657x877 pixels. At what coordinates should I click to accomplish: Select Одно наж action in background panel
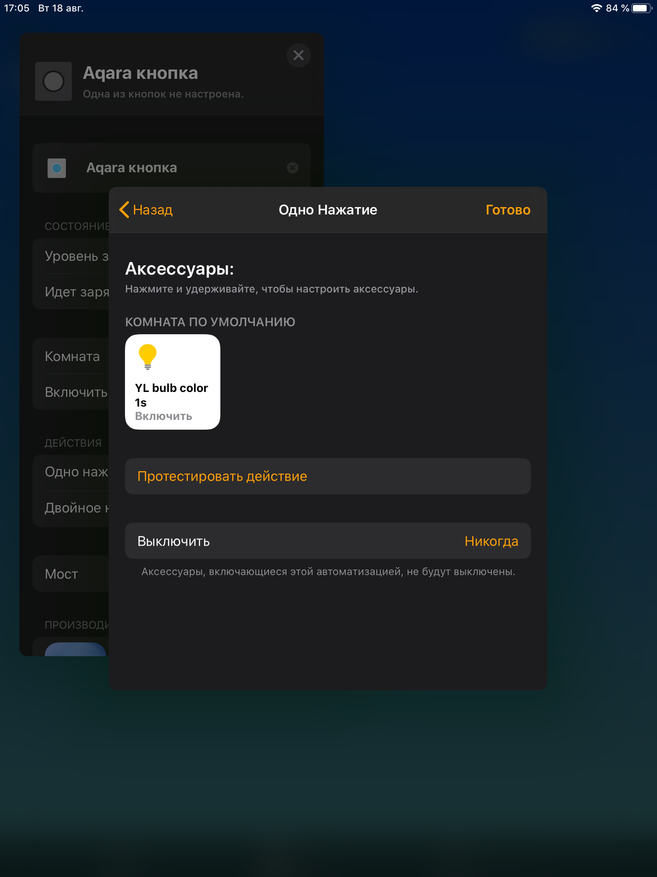[71, 472]
